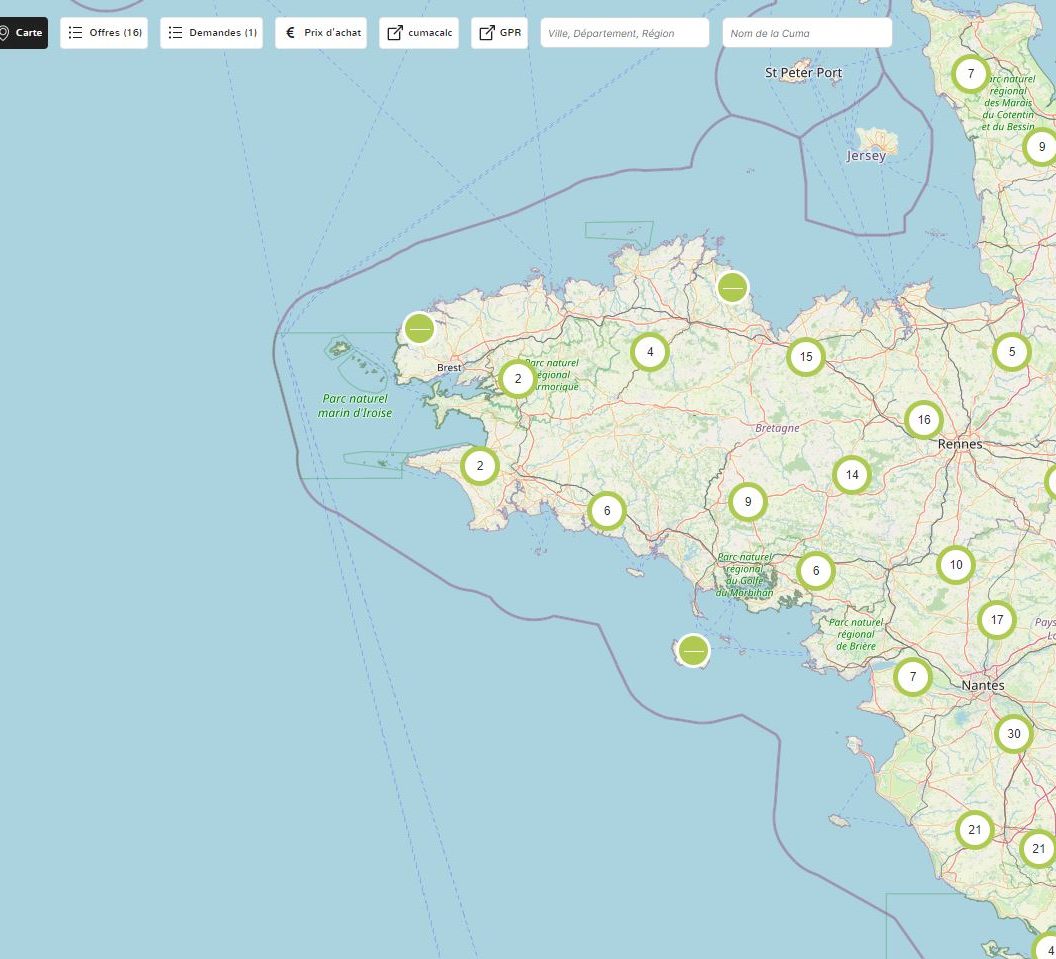Click the cluster marker numbered 14
Screen dimensions: 1056x959
[851, 475]
